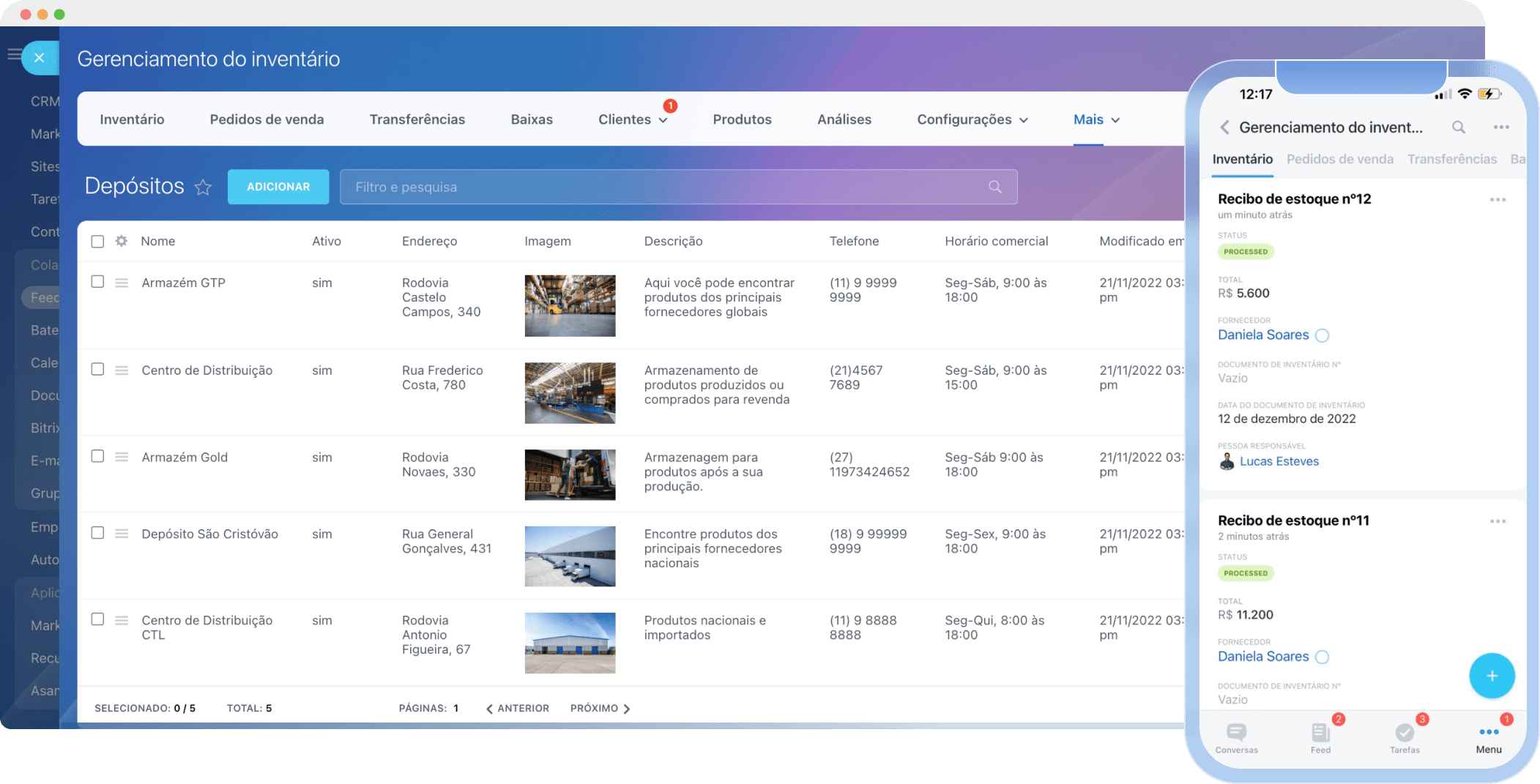
Task: Click the Centro de Distribuição warehouse thumbnail
Action: [570, 393]
